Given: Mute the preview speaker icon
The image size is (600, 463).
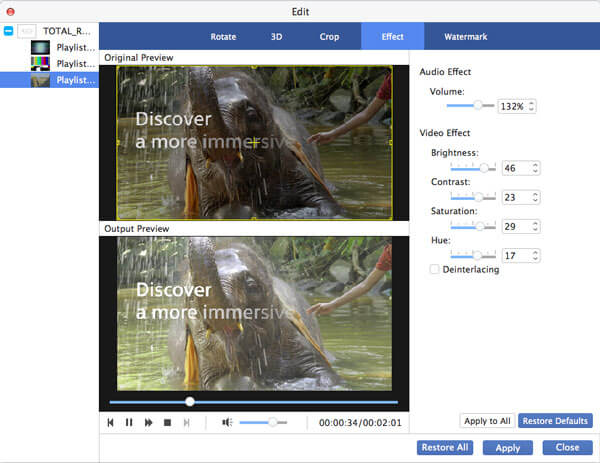Looking at the screenshot, I should tap(227, 422).
